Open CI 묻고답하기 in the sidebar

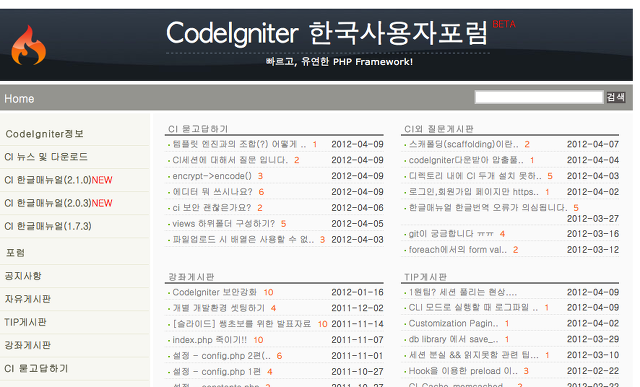pyautogui.click(x=36, y=368)
